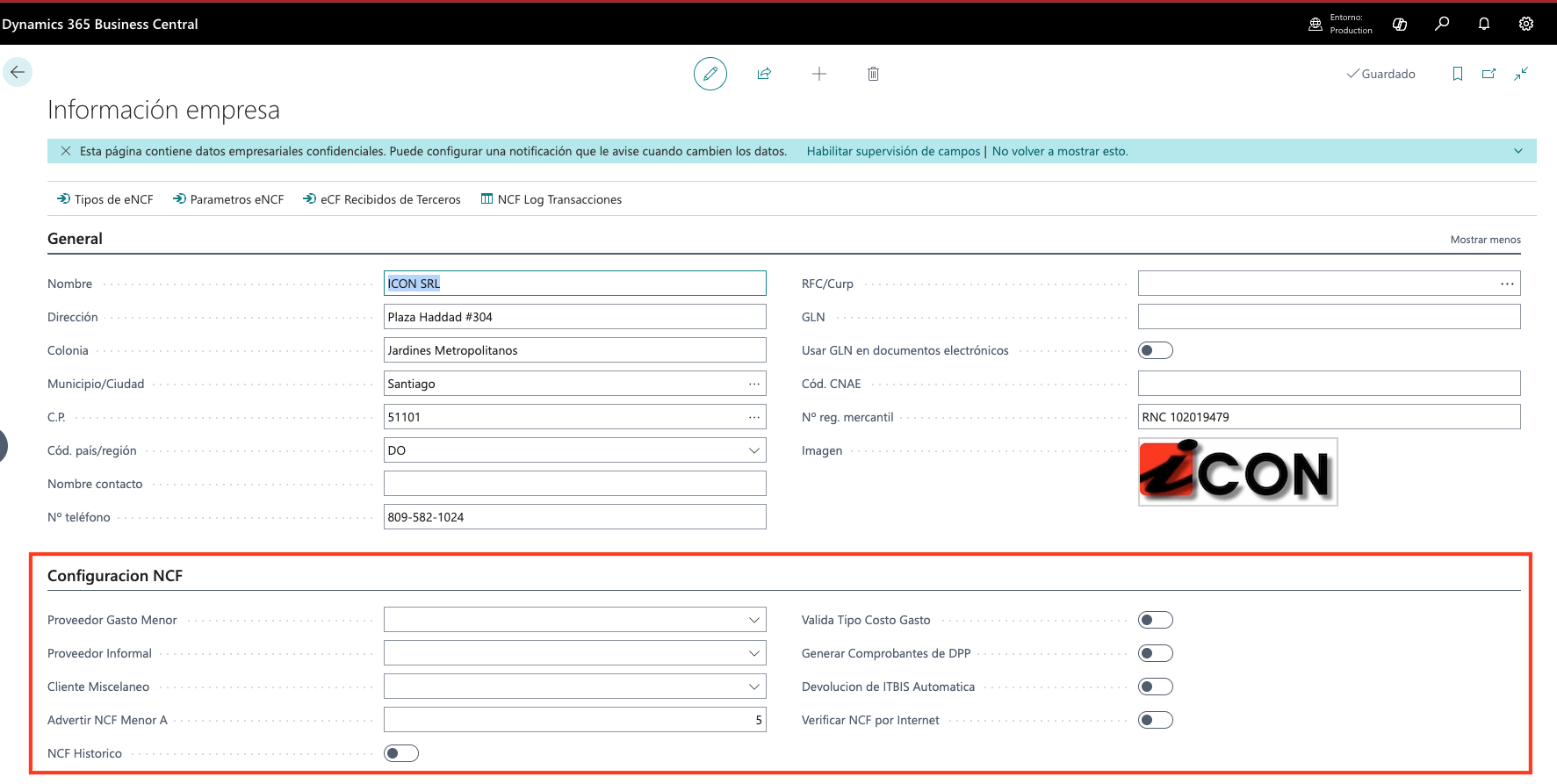Click the back arrow button

tap(18, 72)
